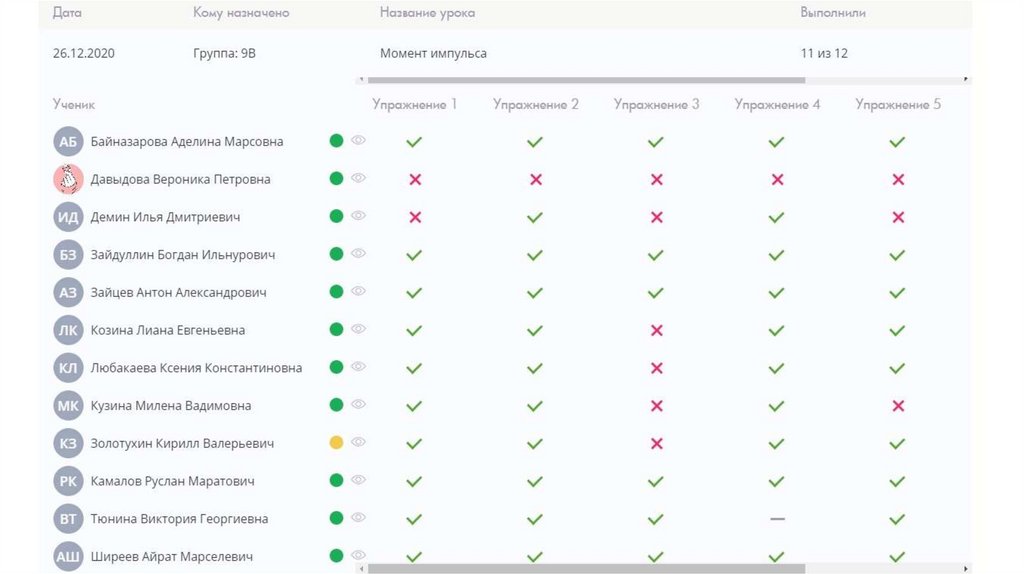The height and width of the screenshot is (574, 1024).
Task: Click Давыдова Вероника's photo avatar
Action: (67, 179)
